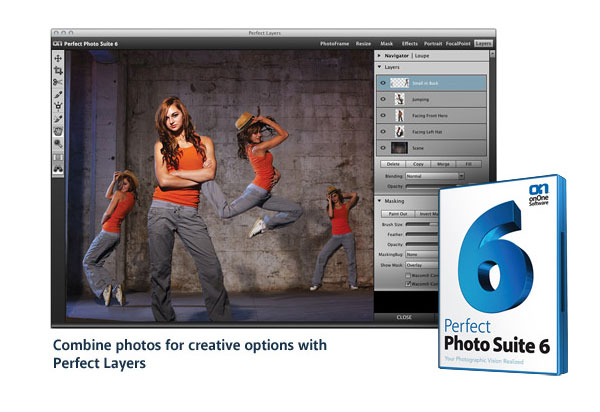
Task: Select the masking brush tool
Action: point(58,94)
